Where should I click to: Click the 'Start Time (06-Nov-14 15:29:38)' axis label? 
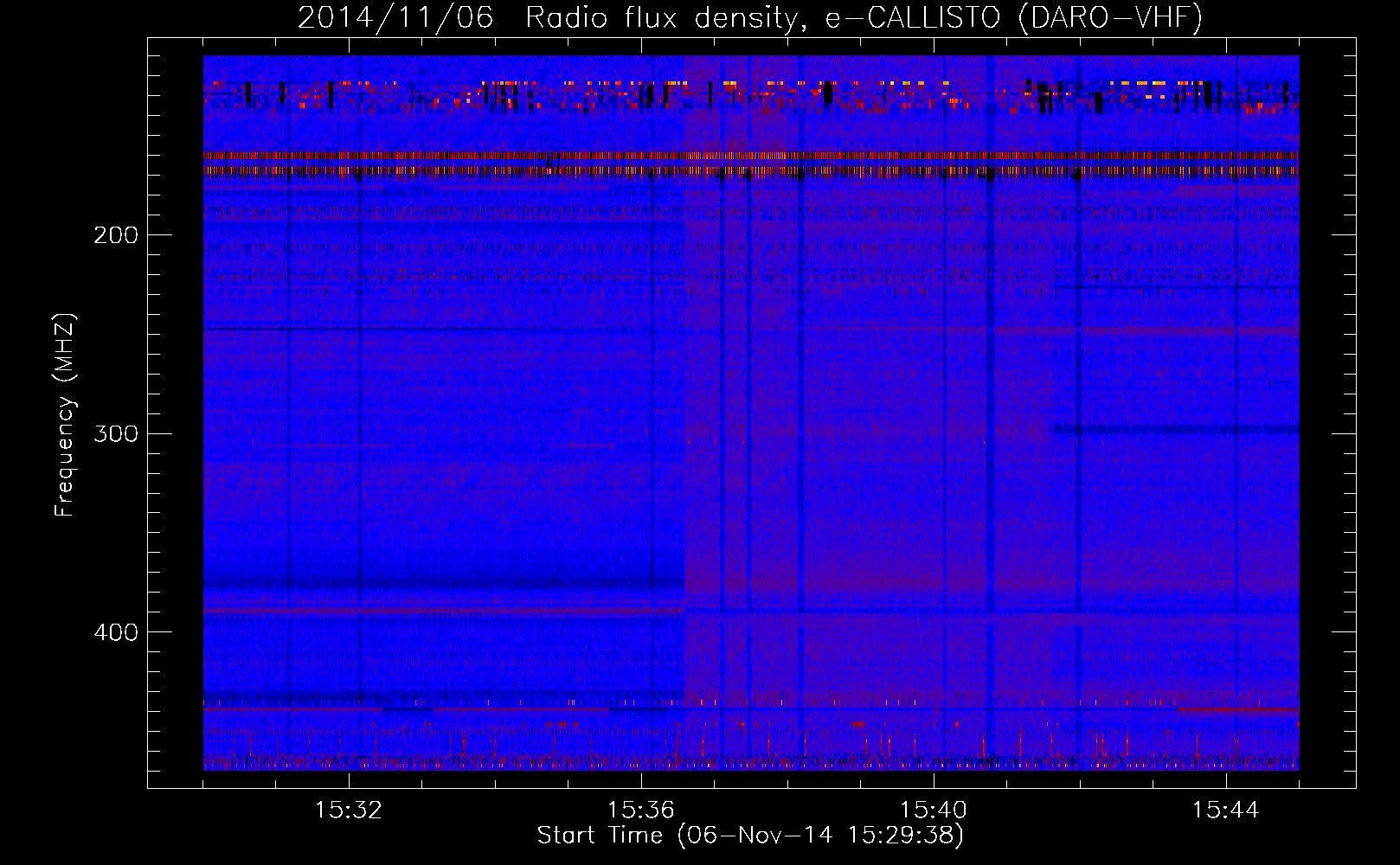[750, 836]
